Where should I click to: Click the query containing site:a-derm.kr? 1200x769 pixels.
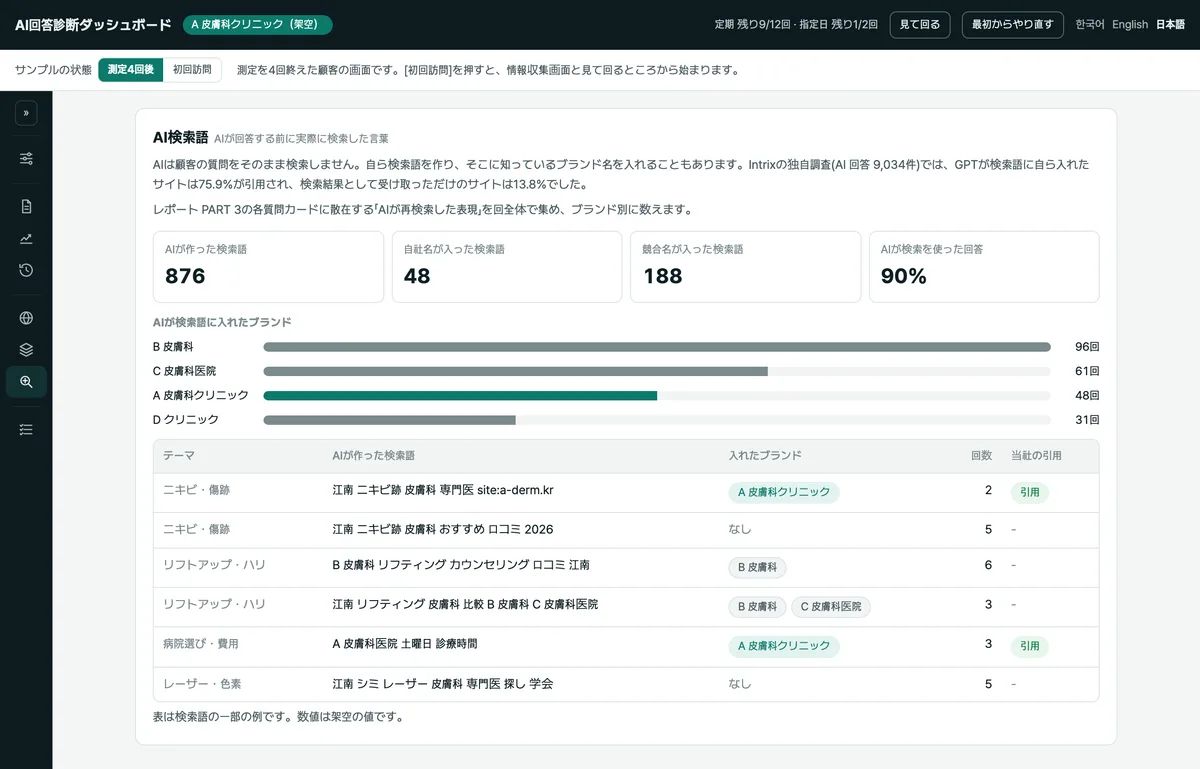coord(443,491)
